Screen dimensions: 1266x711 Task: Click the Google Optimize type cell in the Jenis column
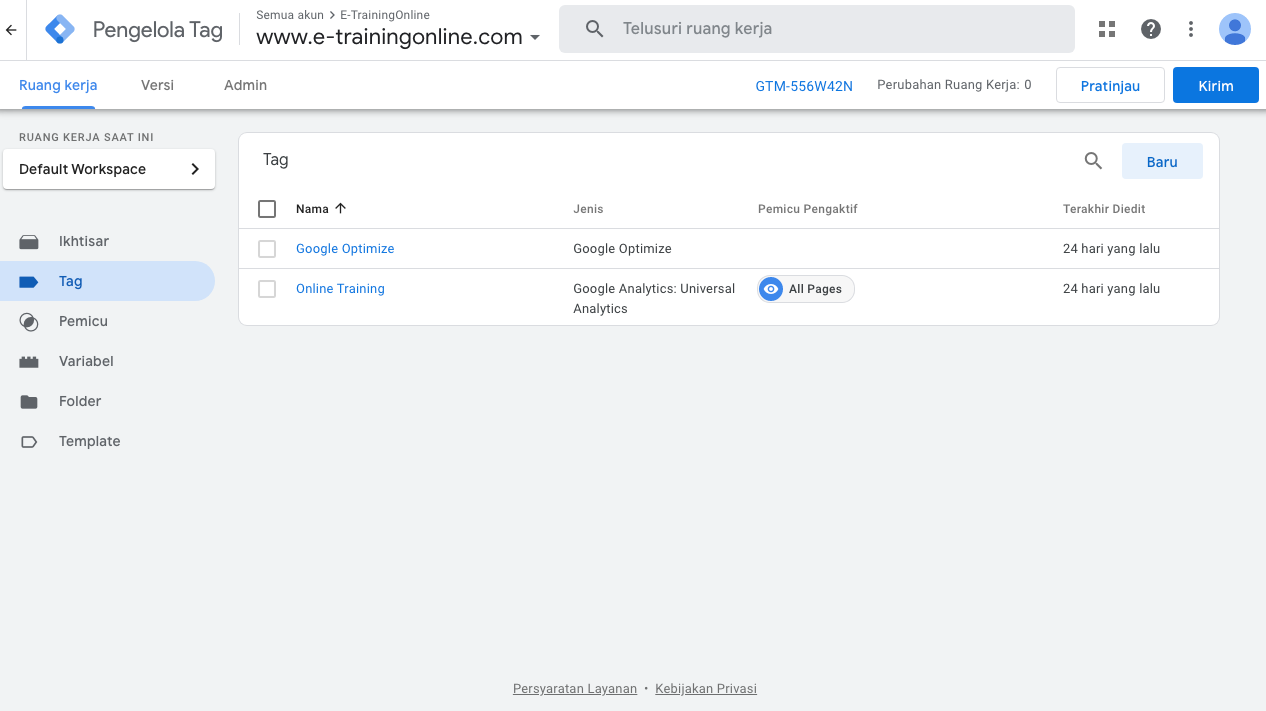coord(622,248)
